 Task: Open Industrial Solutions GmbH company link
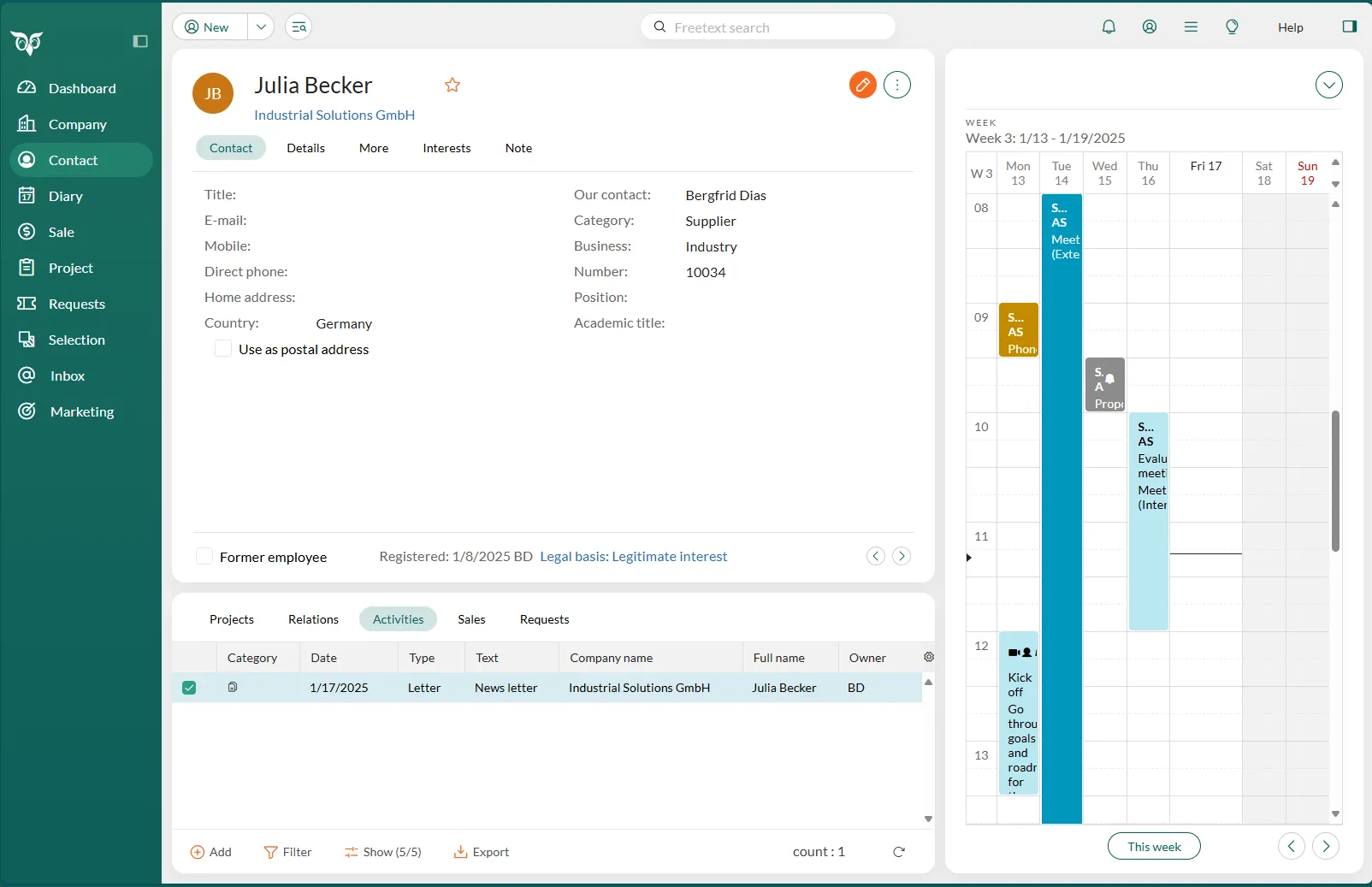click(334, 115)
